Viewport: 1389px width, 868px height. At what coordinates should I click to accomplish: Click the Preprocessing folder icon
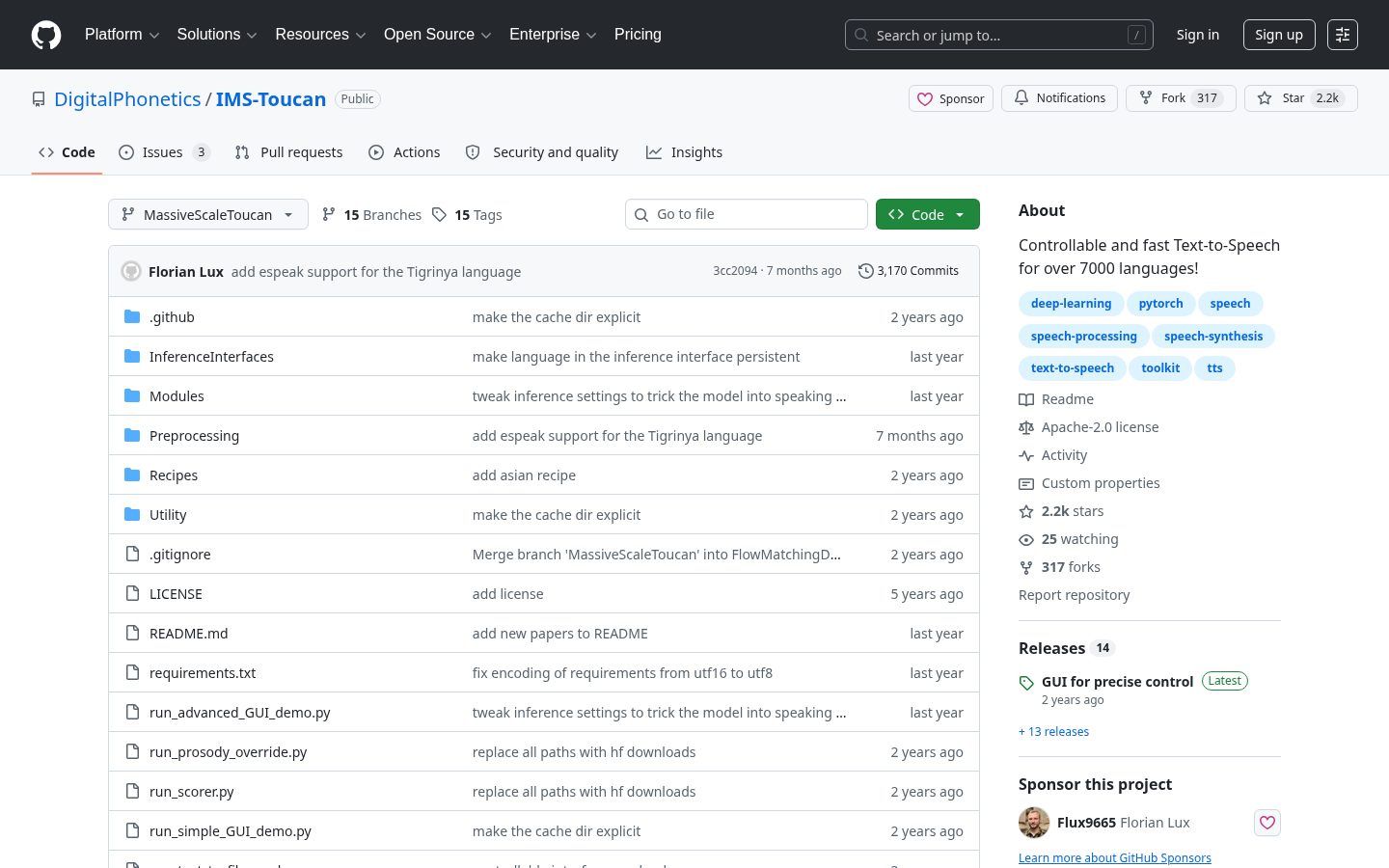[132, 435]
